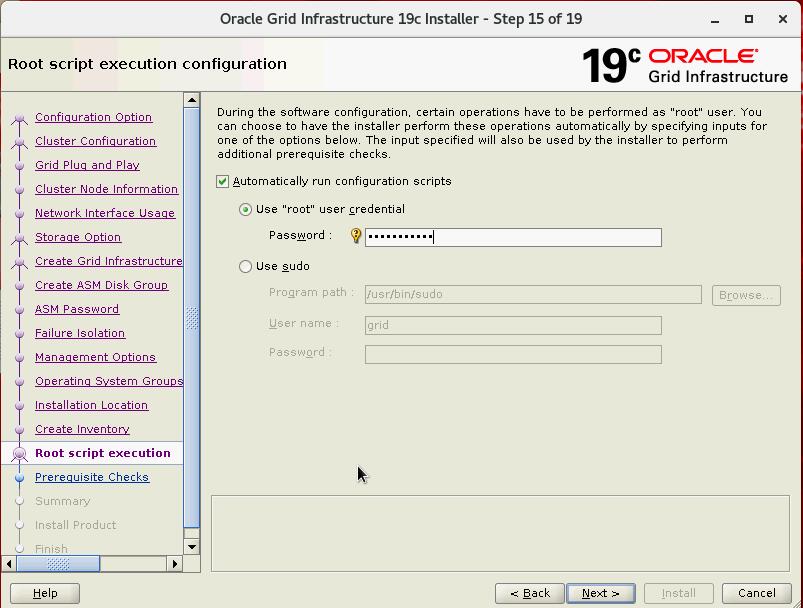The image size is (803, 608).
Task: Click the Oracle 19c Grid Infrastructure logo
Action: point(685,64)
